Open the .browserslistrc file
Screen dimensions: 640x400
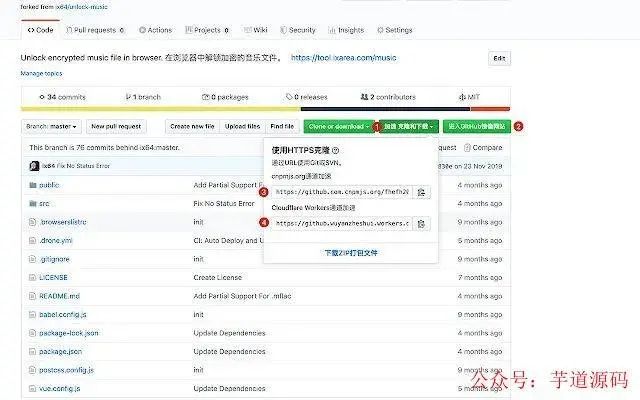pyautogui.click(x=63, y=222)
